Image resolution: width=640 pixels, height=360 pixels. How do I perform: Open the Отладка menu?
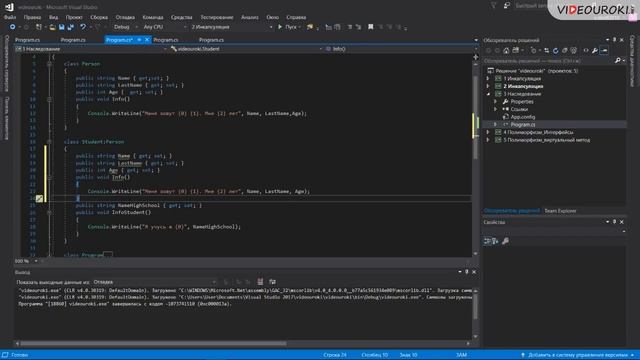pos(125,17)
